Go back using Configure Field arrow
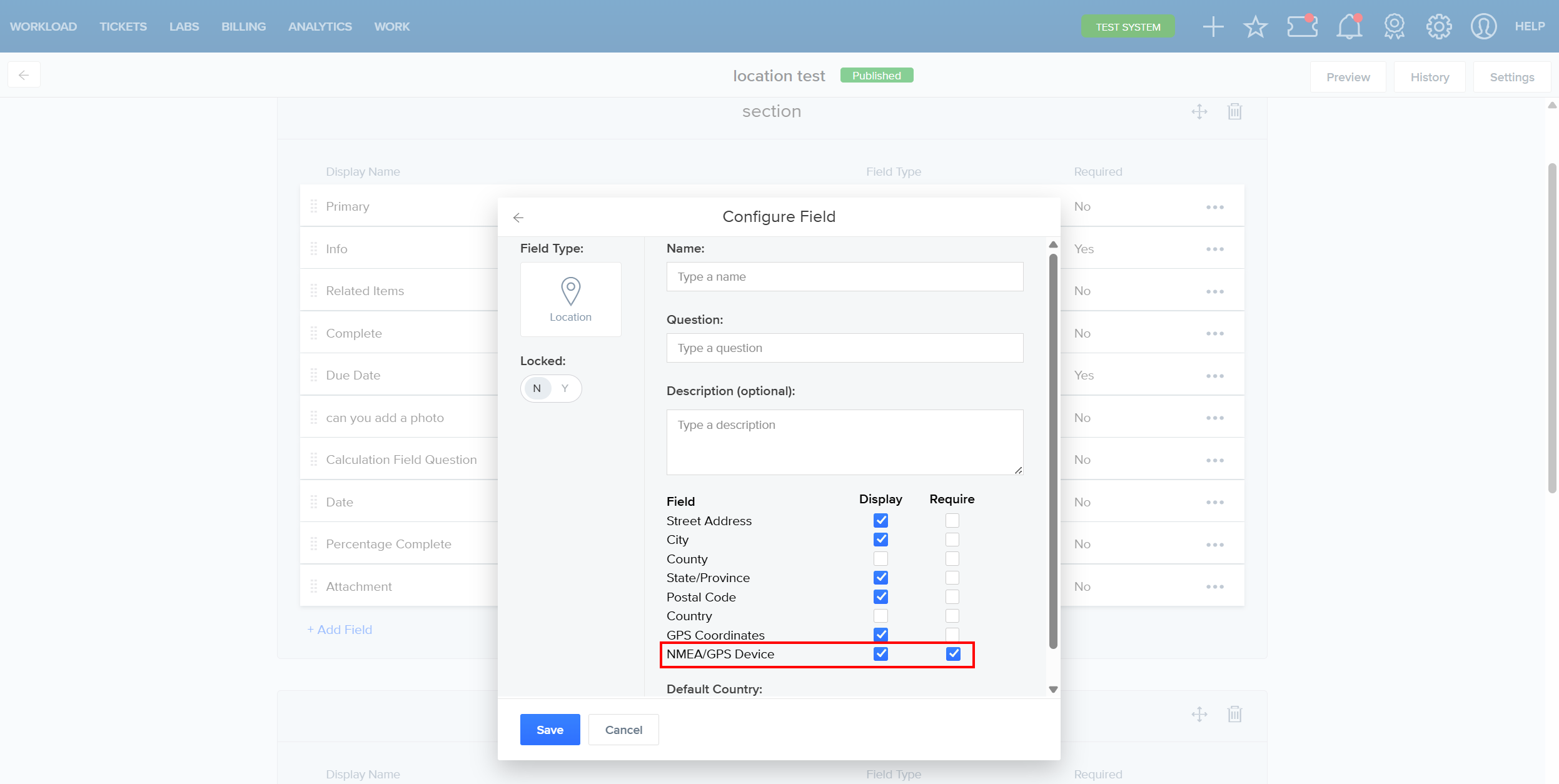The image size is (1559, 784). [x=518, y=218]
